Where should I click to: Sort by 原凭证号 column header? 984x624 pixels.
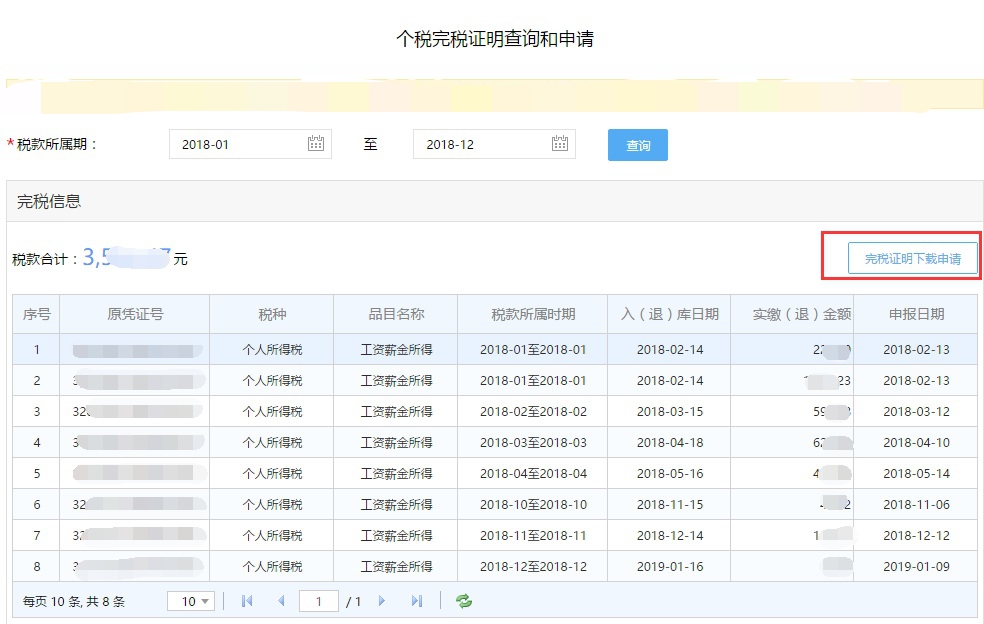135,314
